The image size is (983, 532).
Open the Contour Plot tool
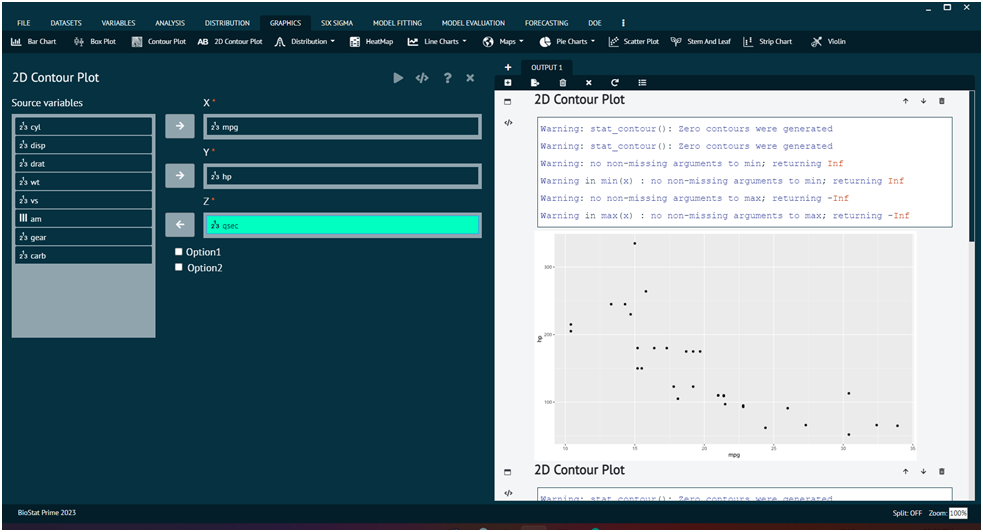159,41
